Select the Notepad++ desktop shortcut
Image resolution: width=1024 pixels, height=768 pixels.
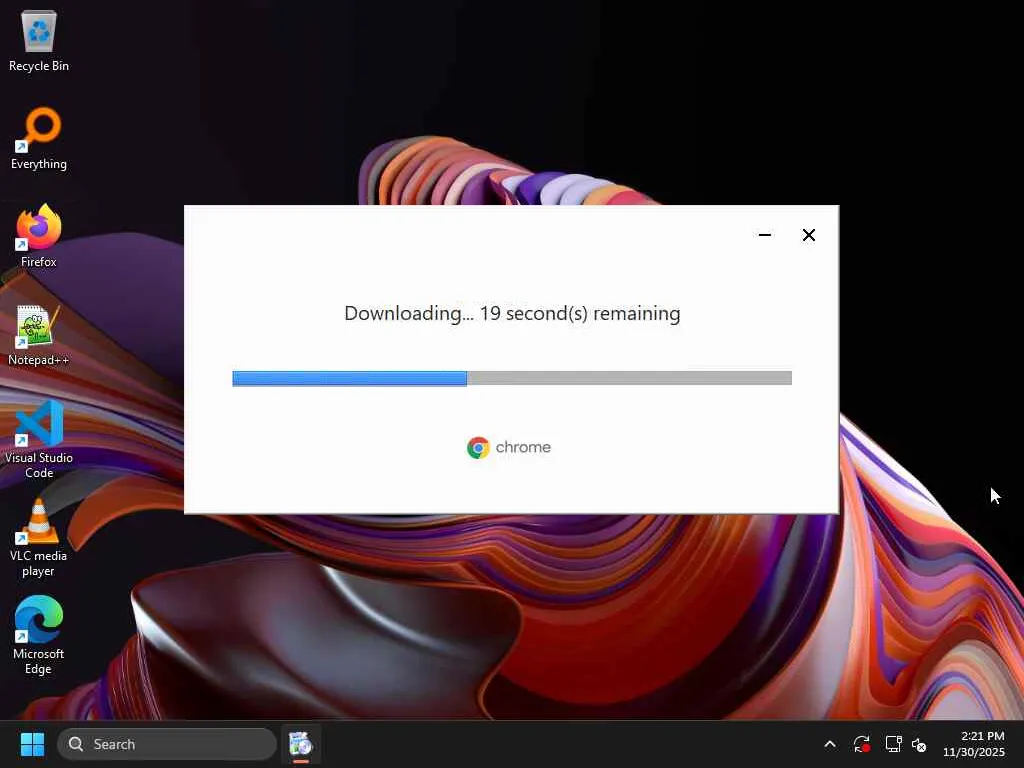[x=39, y=335]
